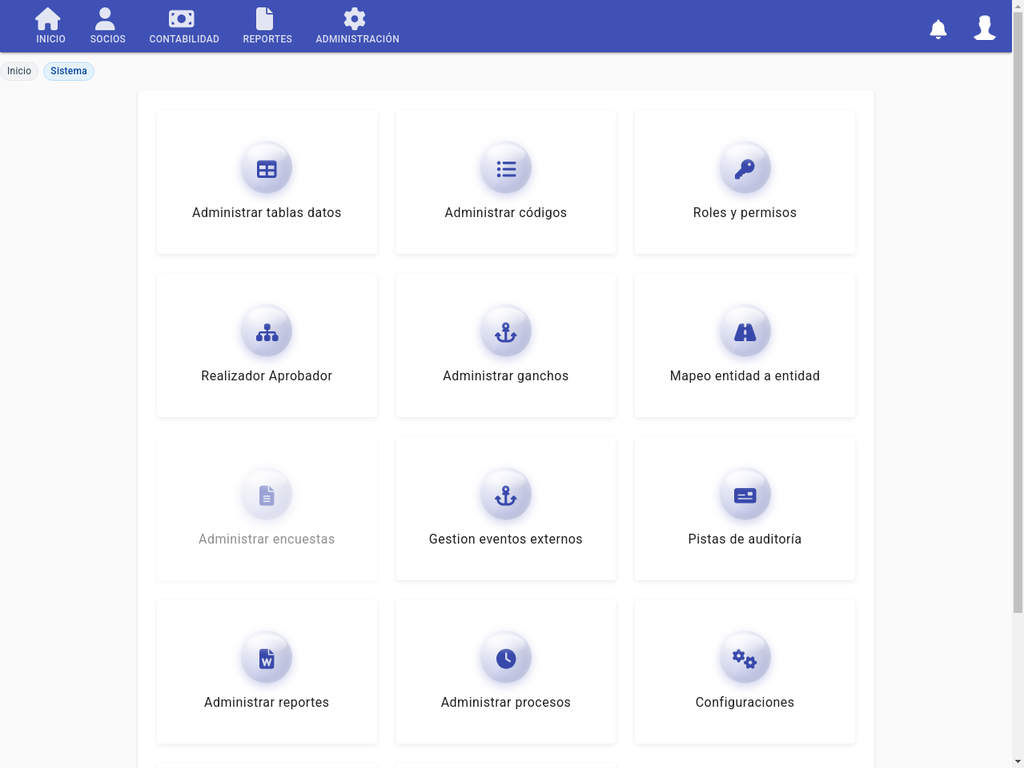
Task: Open the Administrar códigos list icon
Action: tap(506, 168)
